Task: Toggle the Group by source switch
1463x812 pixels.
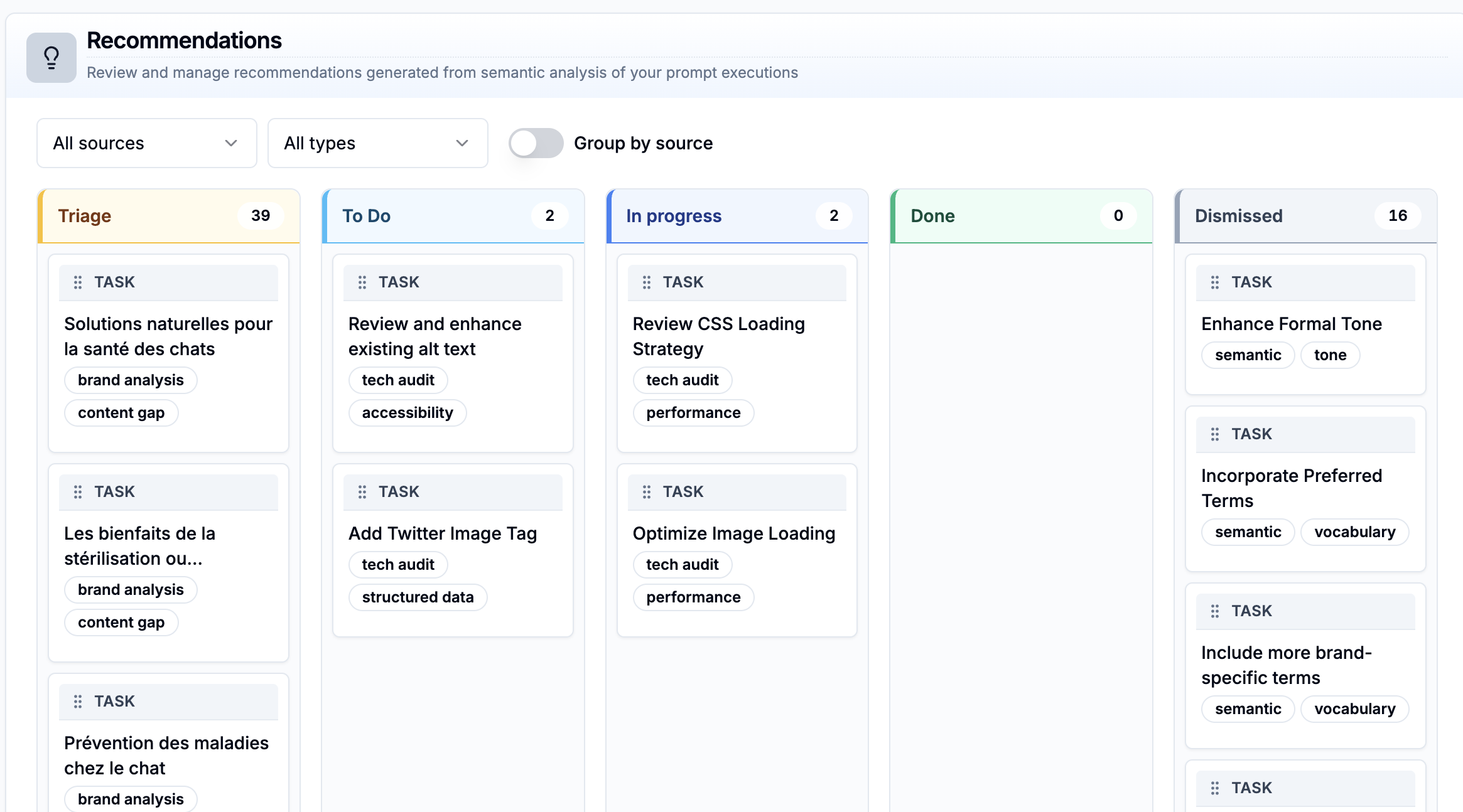Action: pyautogui.click(x=536, y=143)
